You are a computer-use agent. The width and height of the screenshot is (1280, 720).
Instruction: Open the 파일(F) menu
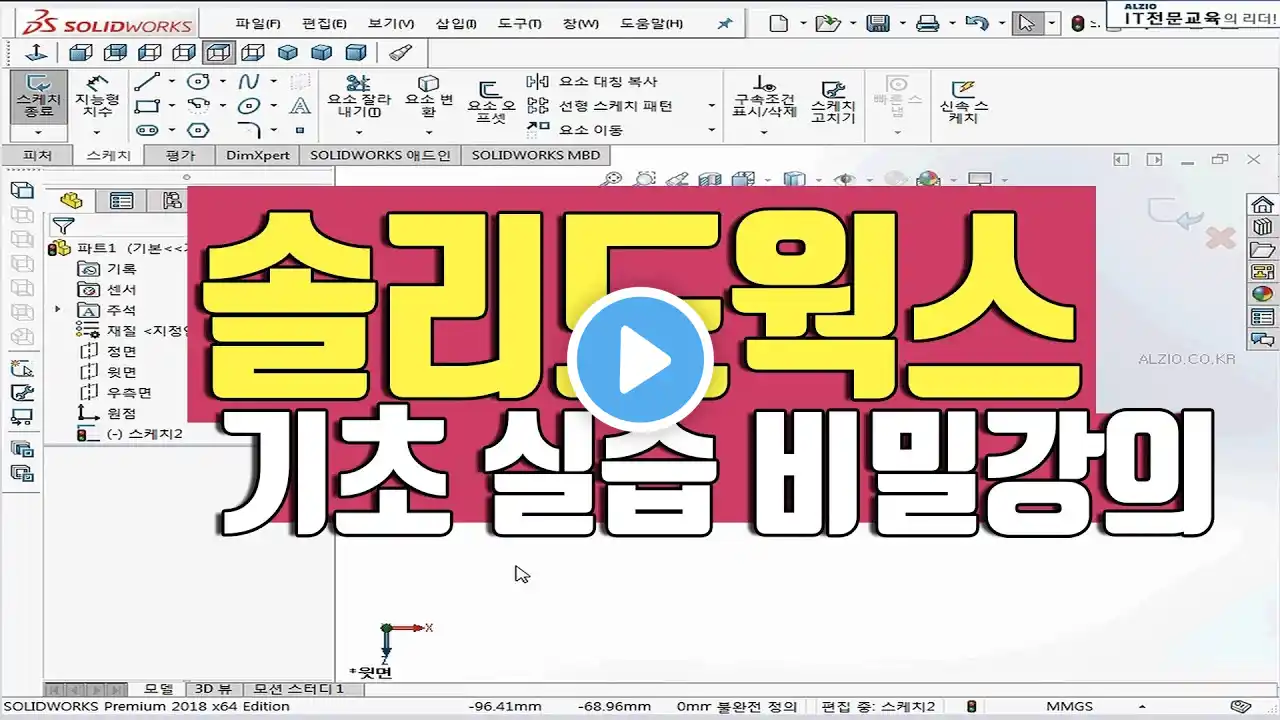coord(258,23)
